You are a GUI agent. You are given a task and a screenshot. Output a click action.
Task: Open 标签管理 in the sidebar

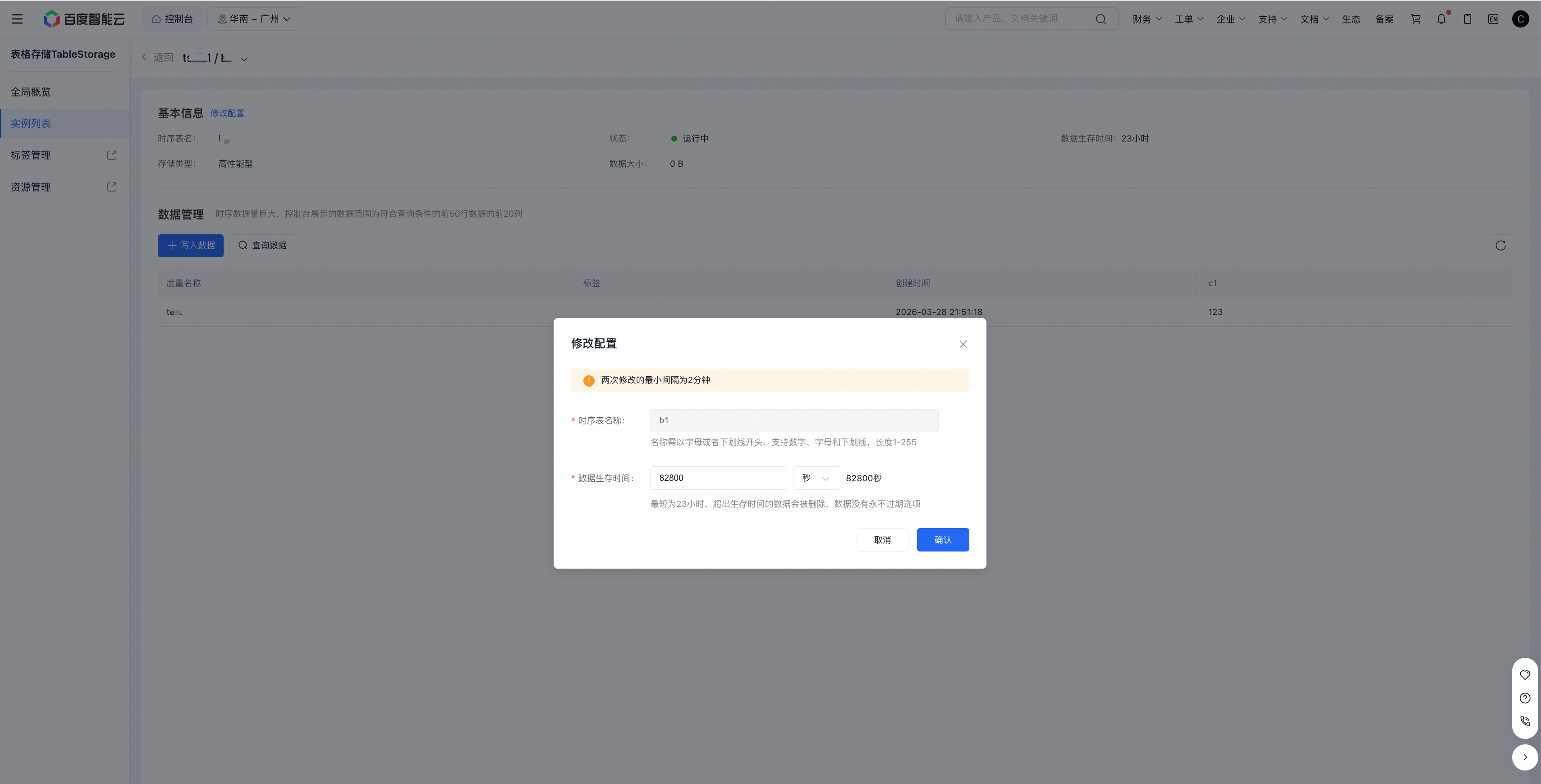click(31, 155)
